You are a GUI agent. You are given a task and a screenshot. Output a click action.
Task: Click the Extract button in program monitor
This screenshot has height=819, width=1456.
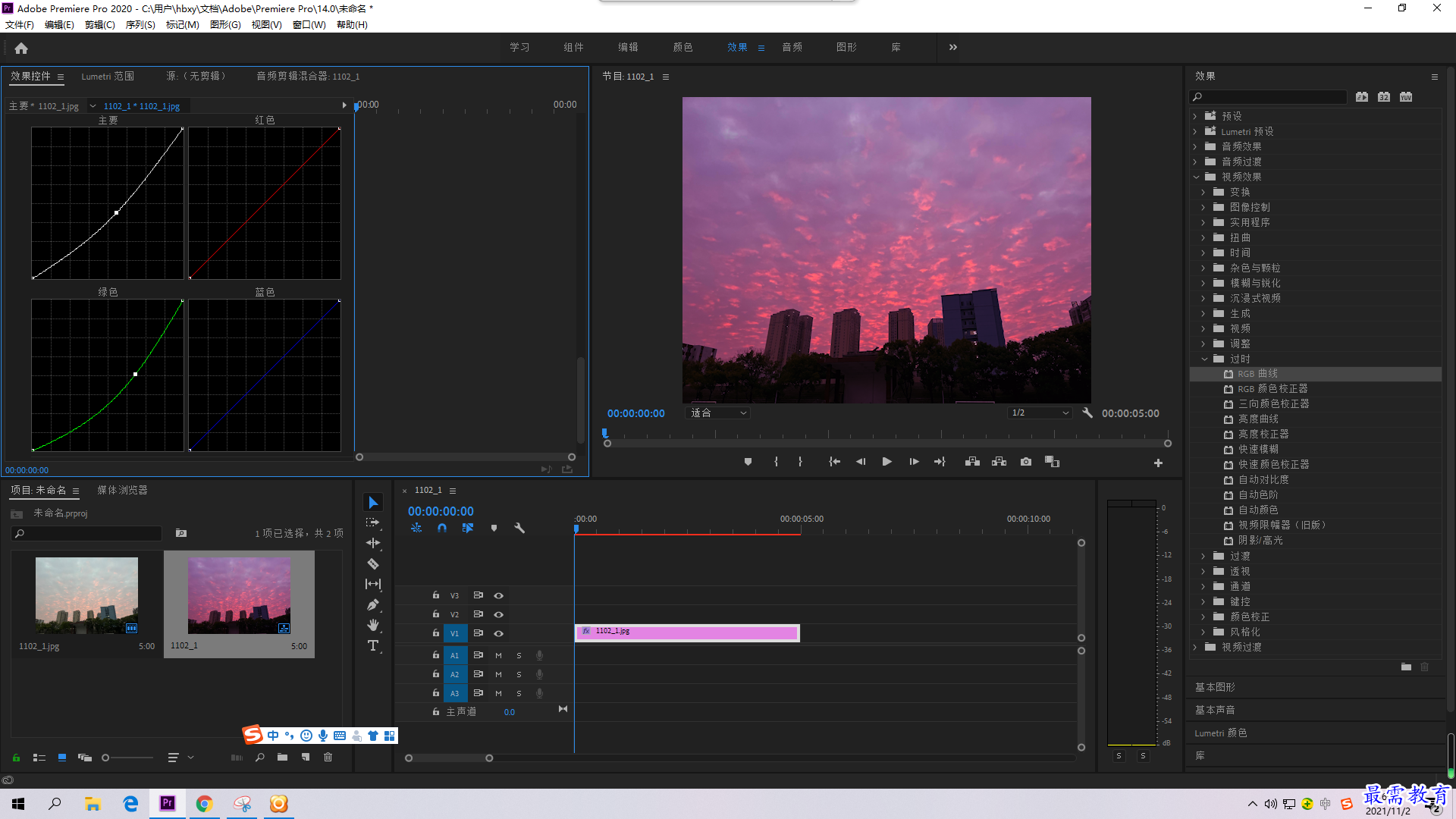click(999, 462)
